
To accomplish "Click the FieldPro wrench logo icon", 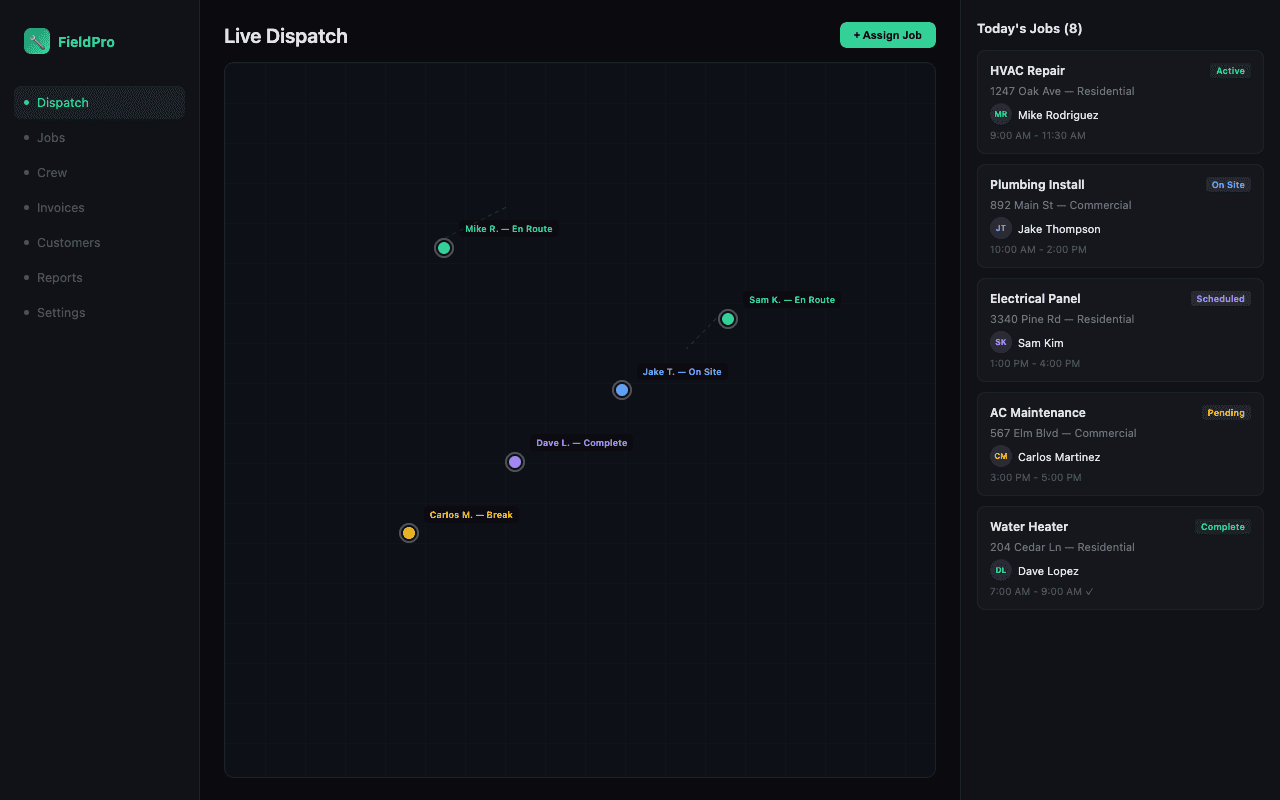I will 37,41.
